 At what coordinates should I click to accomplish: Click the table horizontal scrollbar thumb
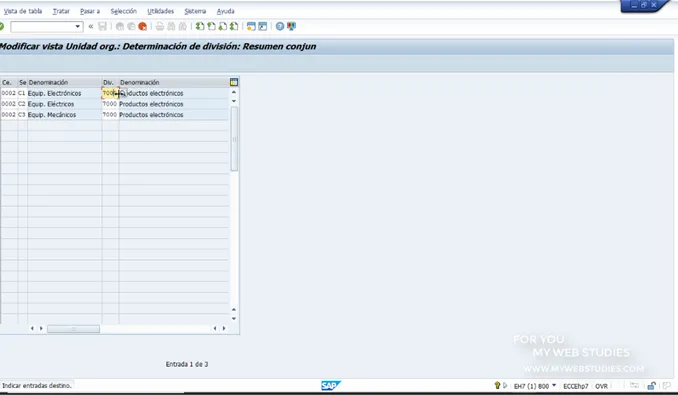74,329
